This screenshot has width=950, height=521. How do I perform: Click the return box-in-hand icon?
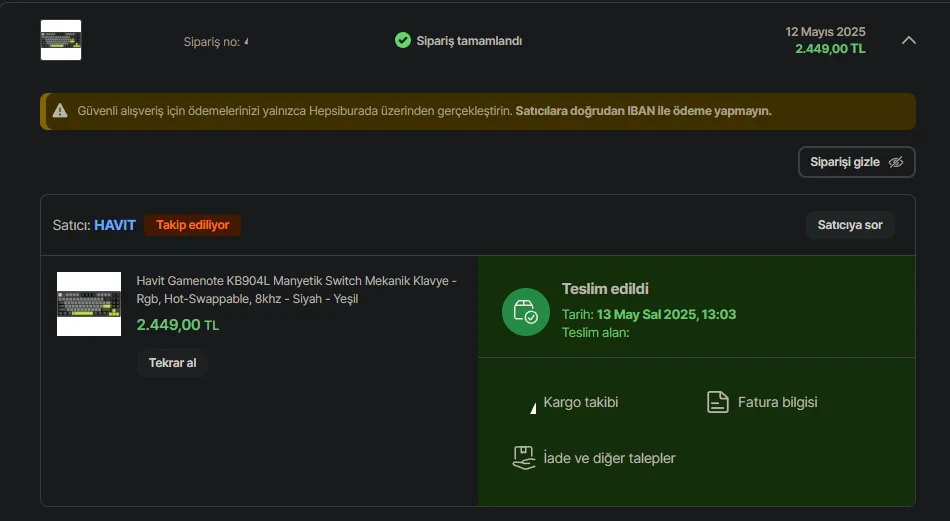tap(524, 458)
